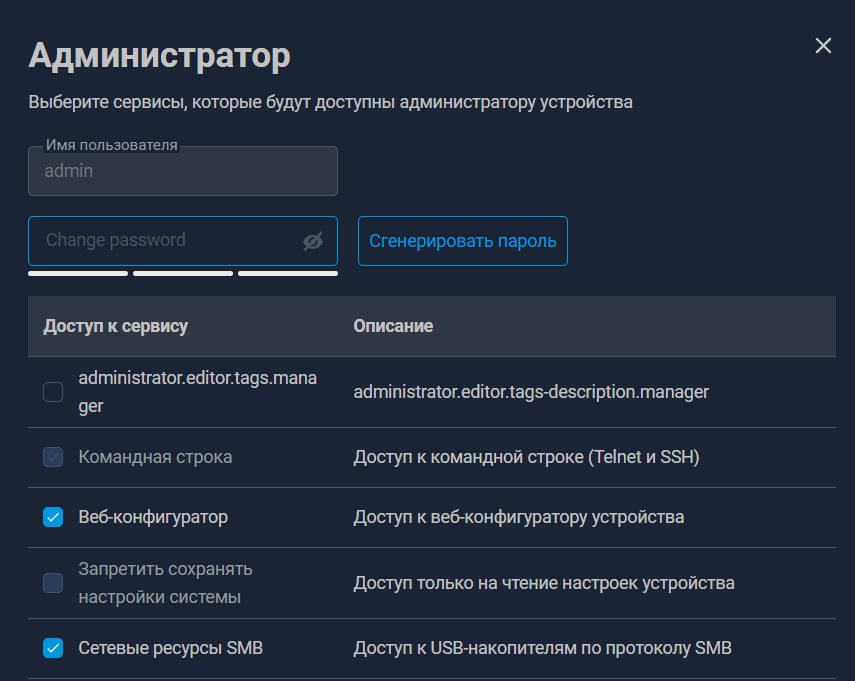Click the Описание column header

[x=393, y=326]
